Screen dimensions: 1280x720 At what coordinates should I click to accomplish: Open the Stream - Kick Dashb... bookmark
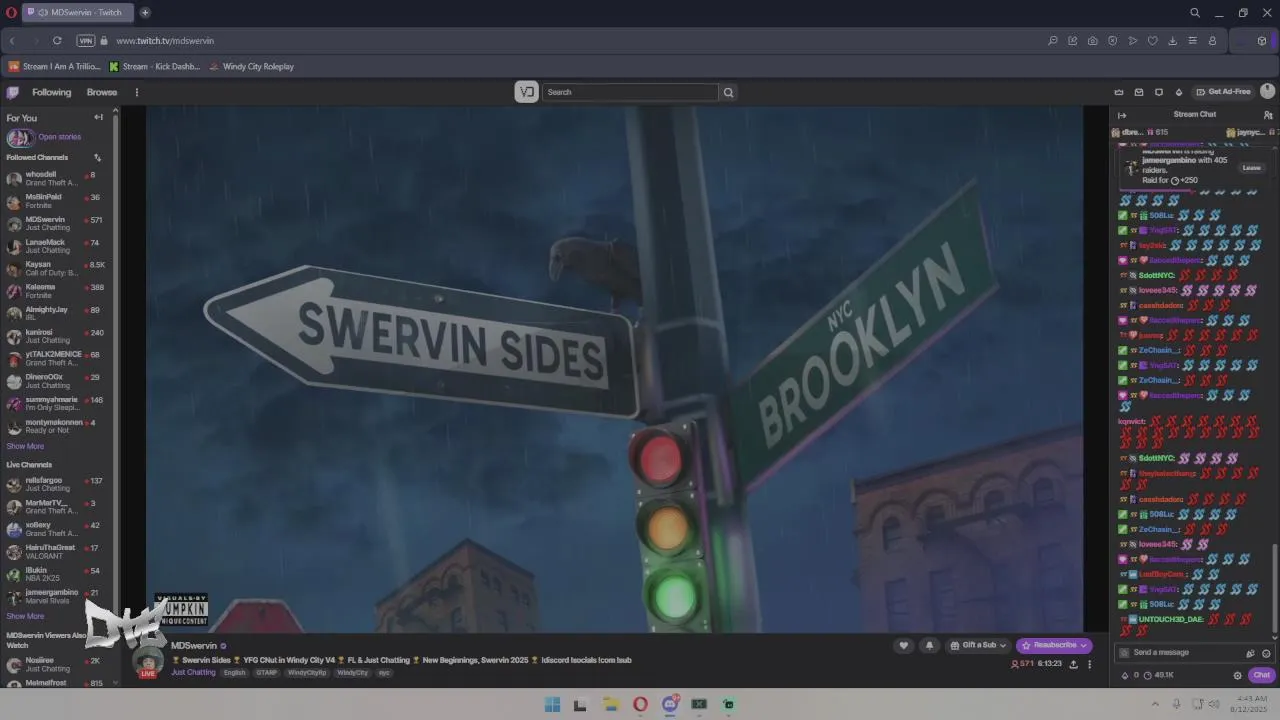click(x=155, y=67)
